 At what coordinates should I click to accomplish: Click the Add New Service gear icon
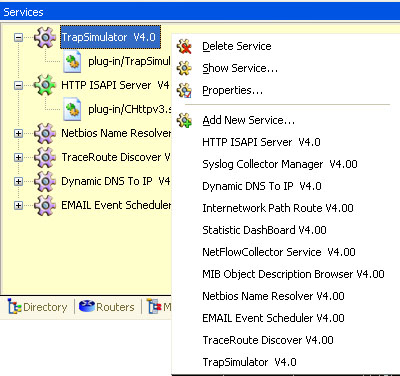coord(184,120)
